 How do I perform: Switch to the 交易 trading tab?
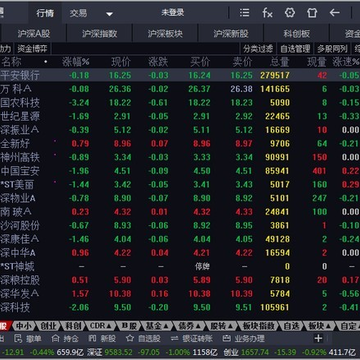78,13
